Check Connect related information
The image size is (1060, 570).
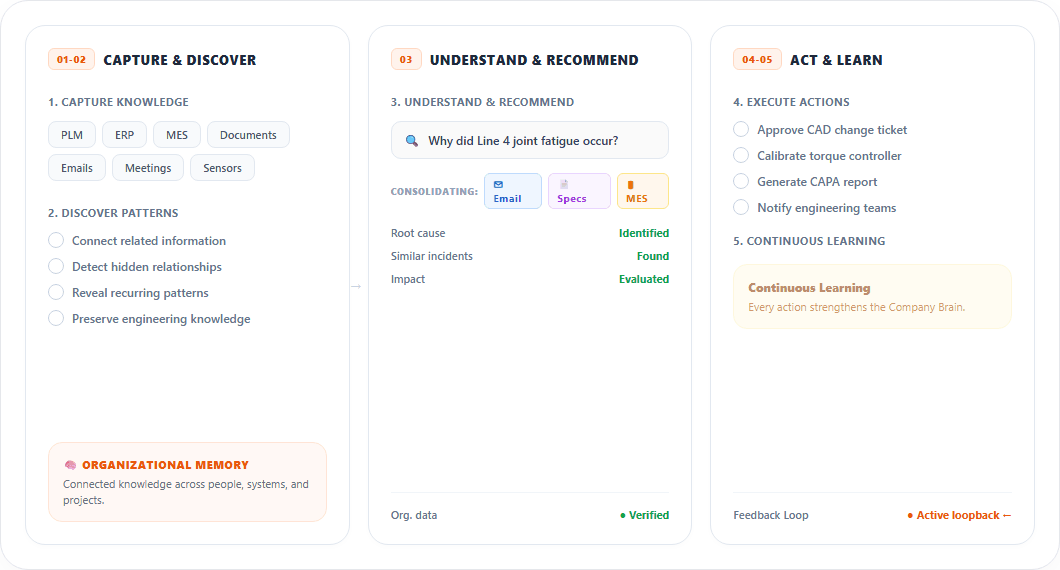point(56,240)
